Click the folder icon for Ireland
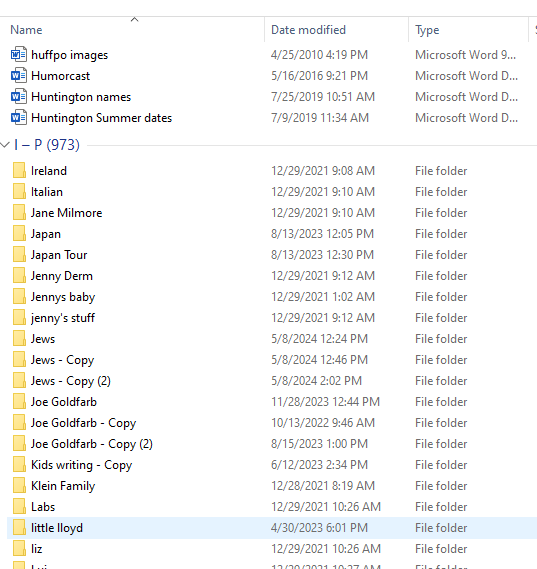This screenshot has width=537, height=569. 19,171
